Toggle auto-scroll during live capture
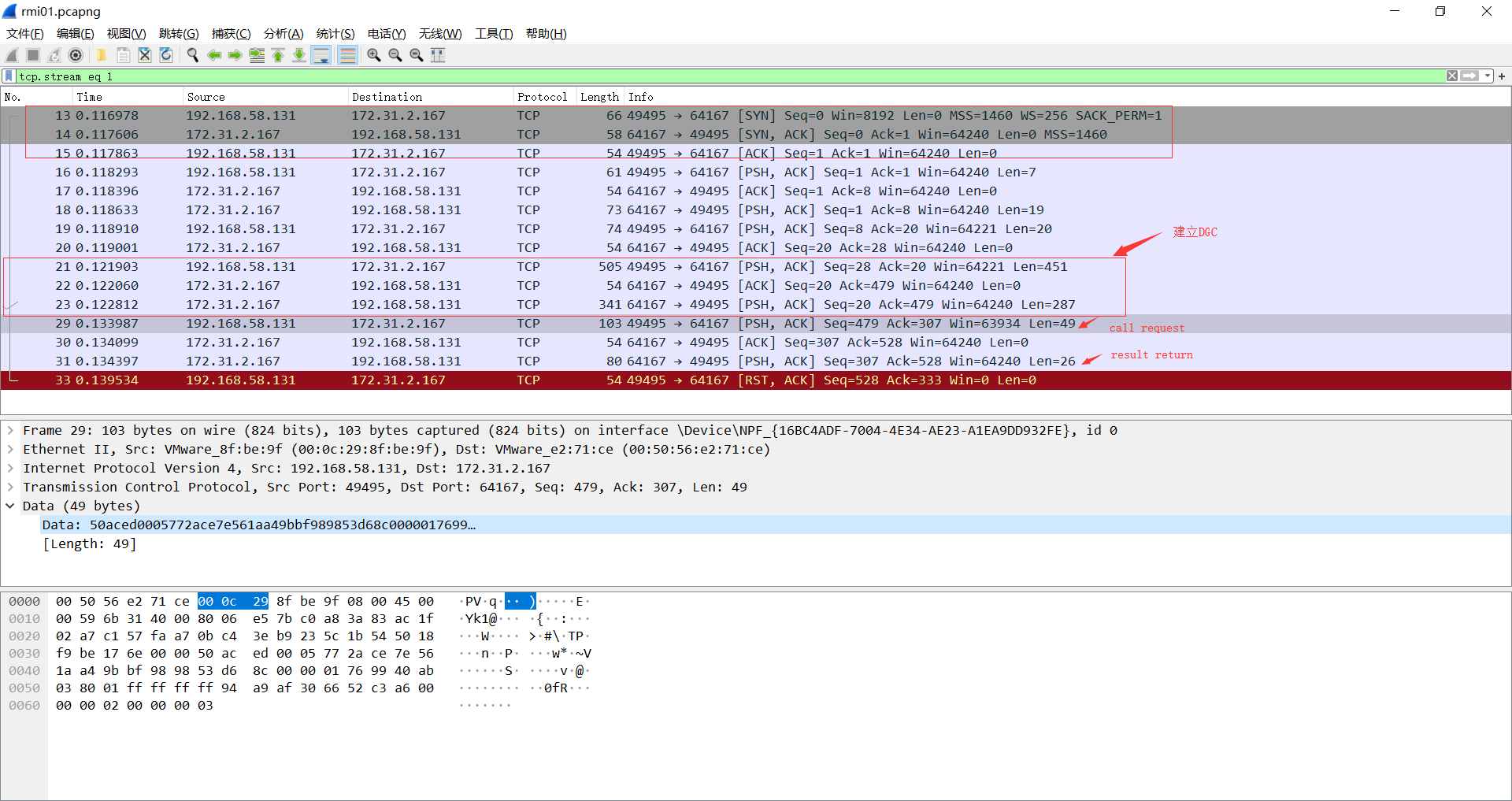The width and height of the screenshot is (1512, 801). coord(321,55)
